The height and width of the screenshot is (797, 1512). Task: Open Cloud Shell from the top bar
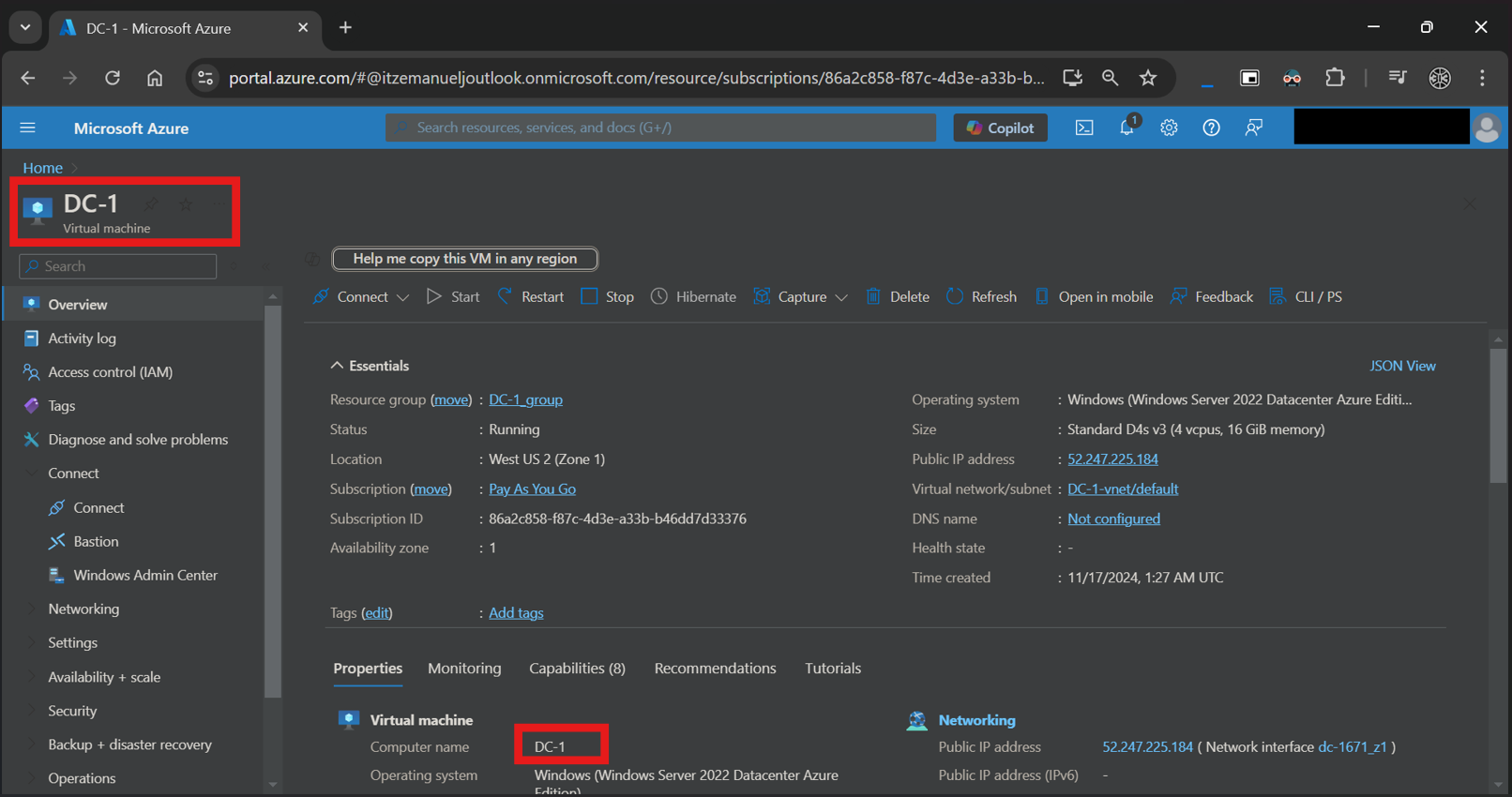pos(1084,128)
